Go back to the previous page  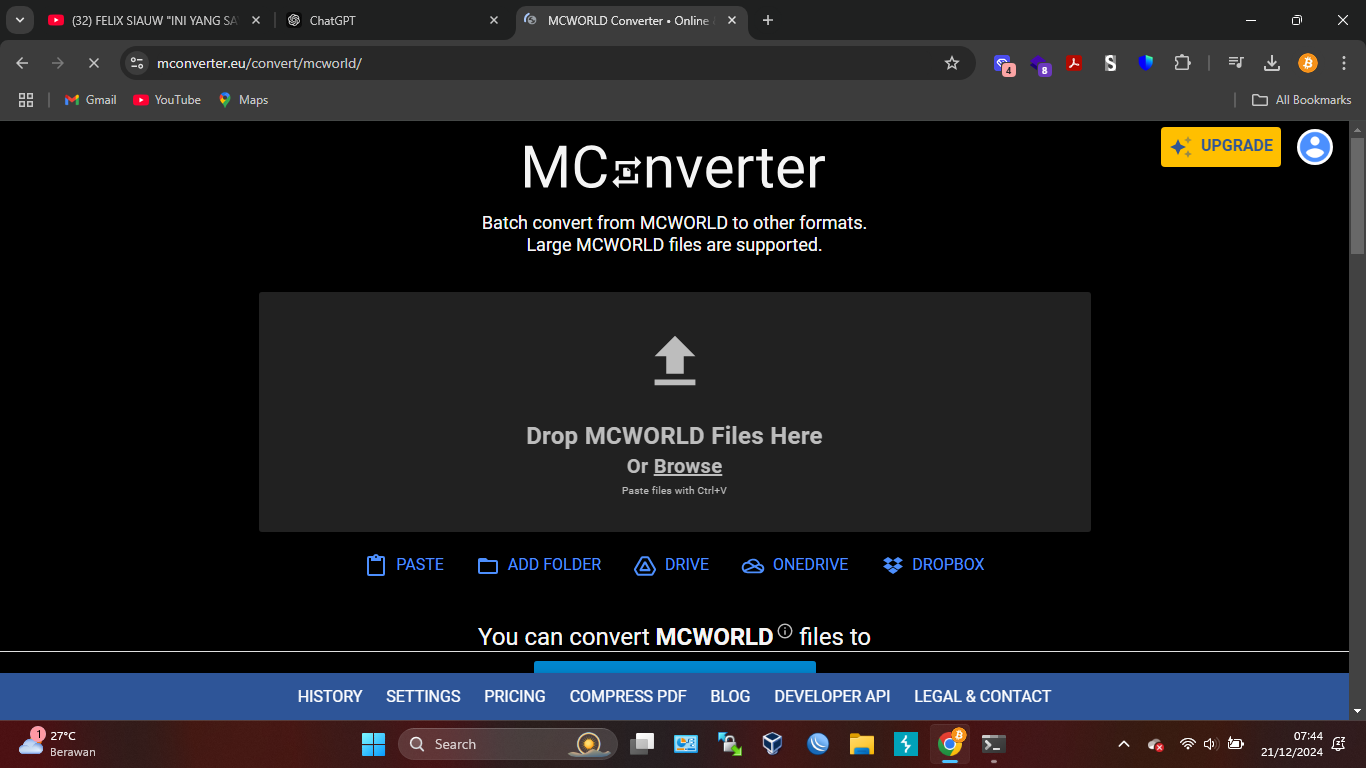tap(23, 63)
